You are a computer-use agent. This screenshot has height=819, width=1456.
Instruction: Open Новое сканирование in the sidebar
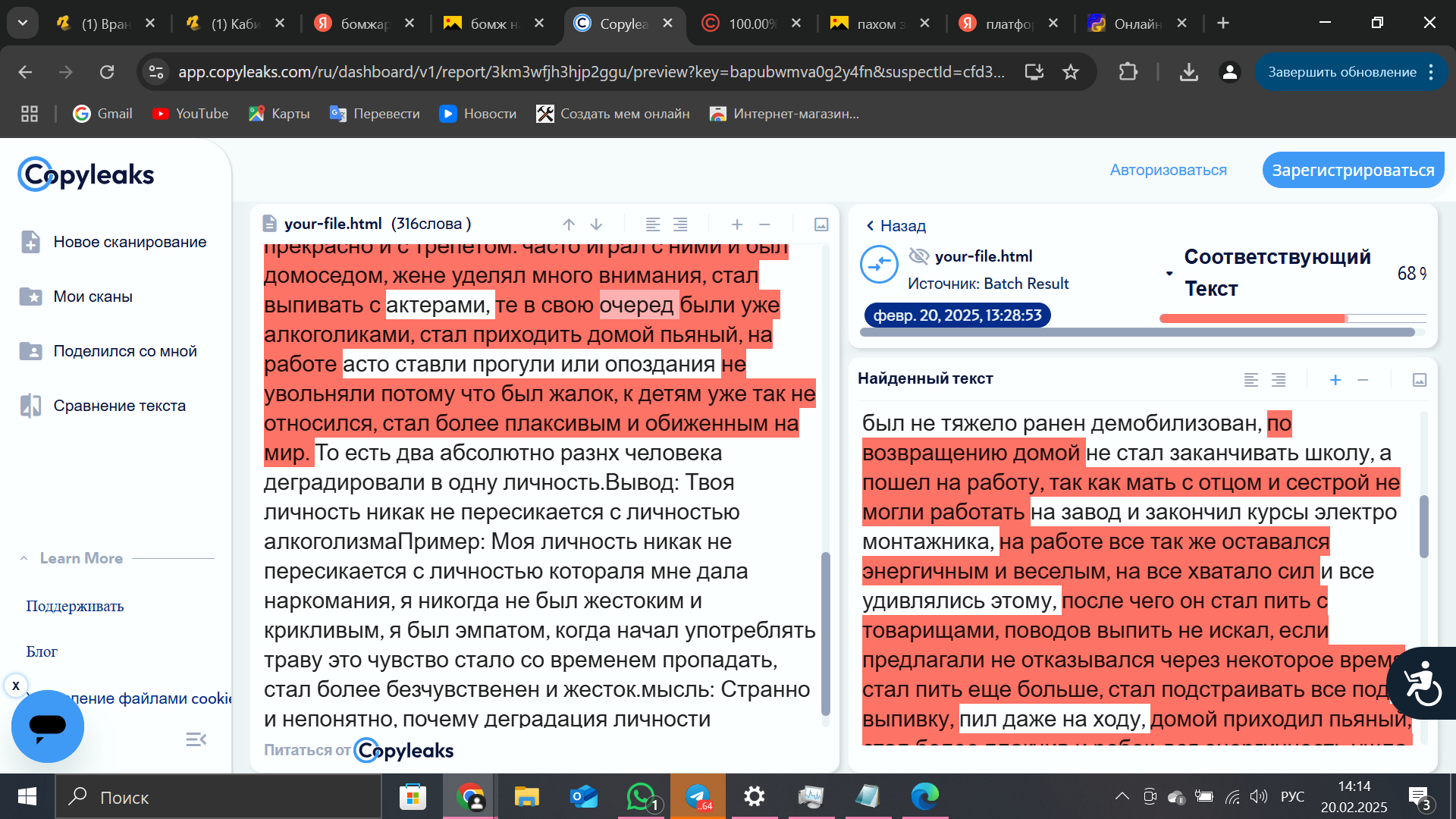pyautogui.click(x=114, y=242)
